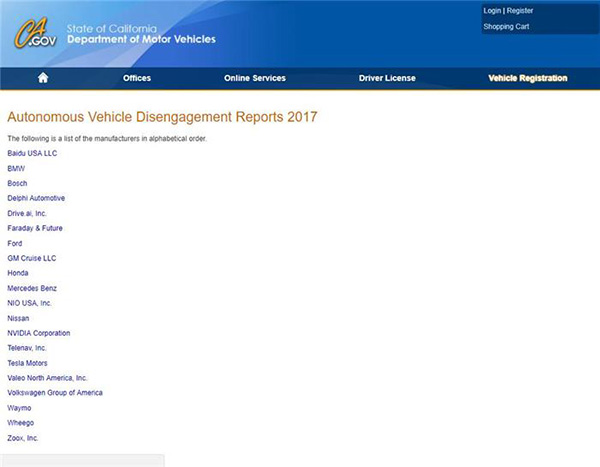Open the Nissan disengagement report
The width and height of the screenshot is (600, 467).
[x=18, y=318]
